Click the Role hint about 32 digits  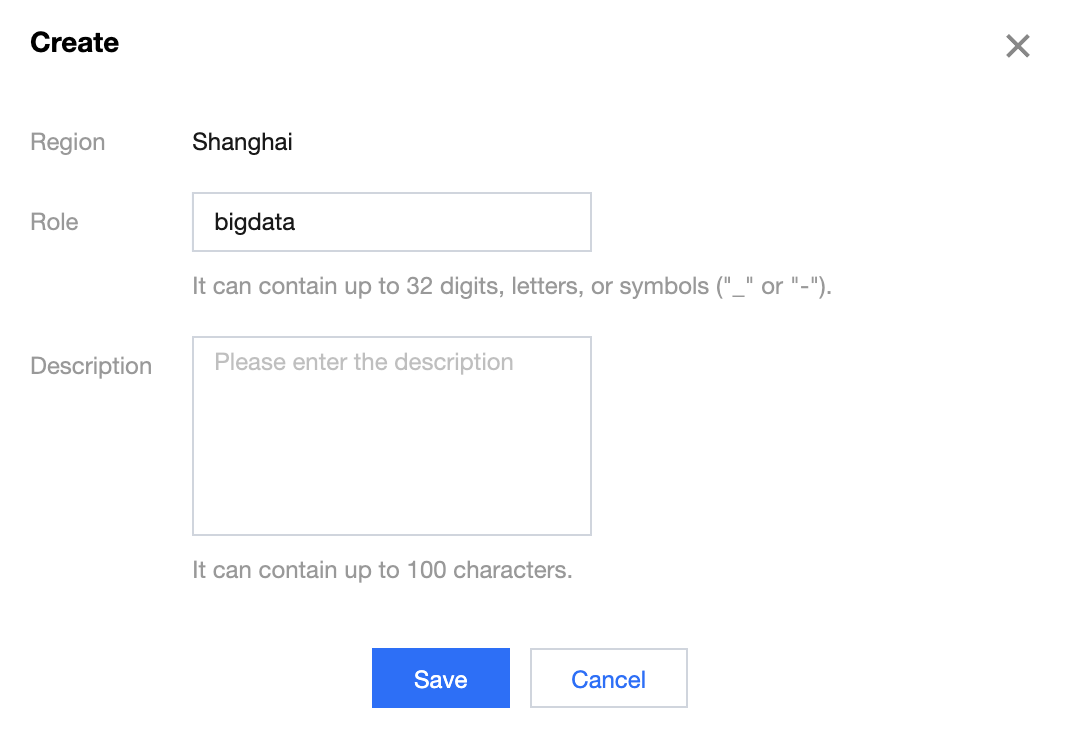(x=511, y=286)
